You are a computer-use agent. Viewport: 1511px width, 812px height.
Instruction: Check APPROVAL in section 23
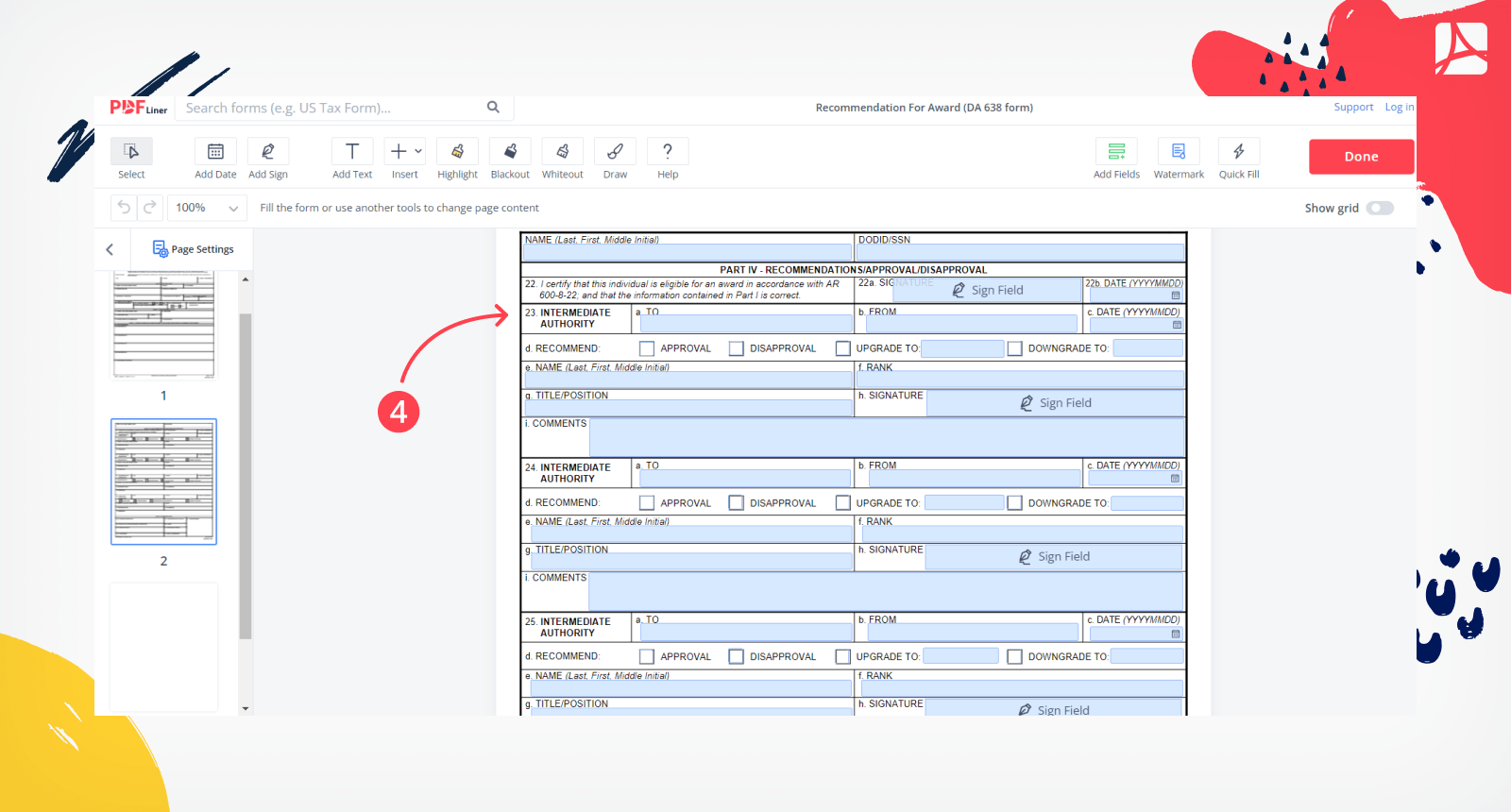pyautogui.click(x=647, y=348)
